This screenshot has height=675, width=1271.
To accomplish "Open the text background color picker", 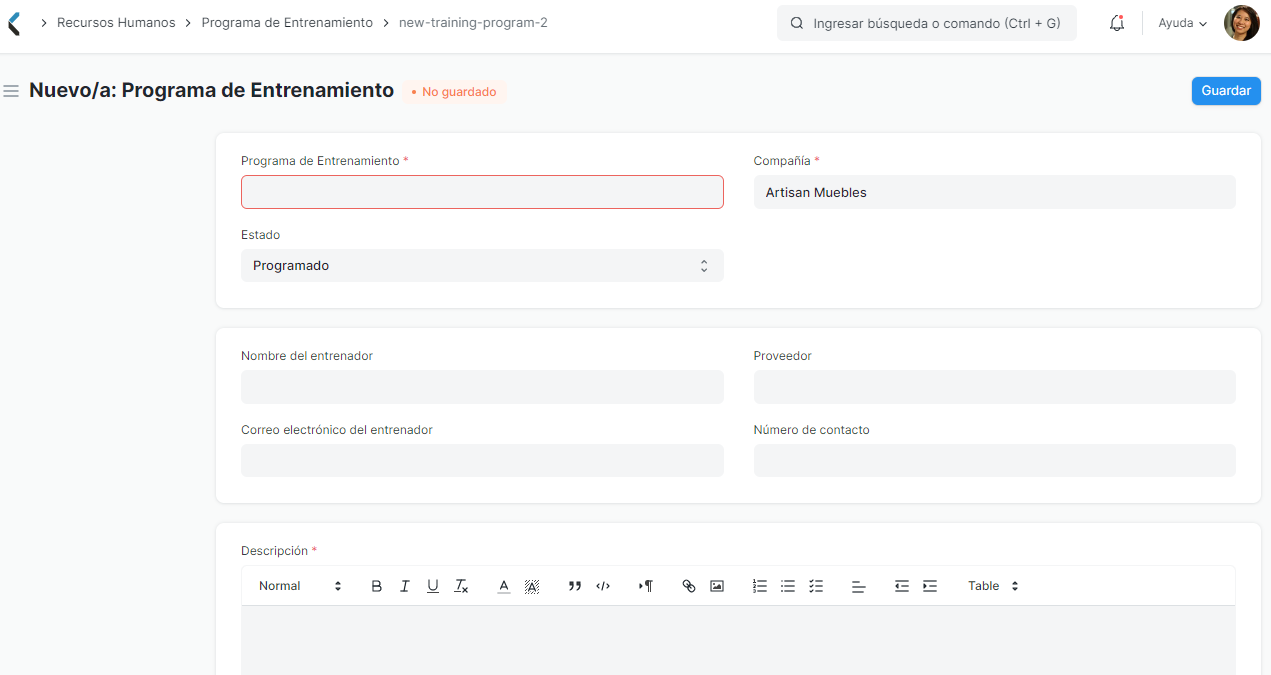I will coord(532,586).
